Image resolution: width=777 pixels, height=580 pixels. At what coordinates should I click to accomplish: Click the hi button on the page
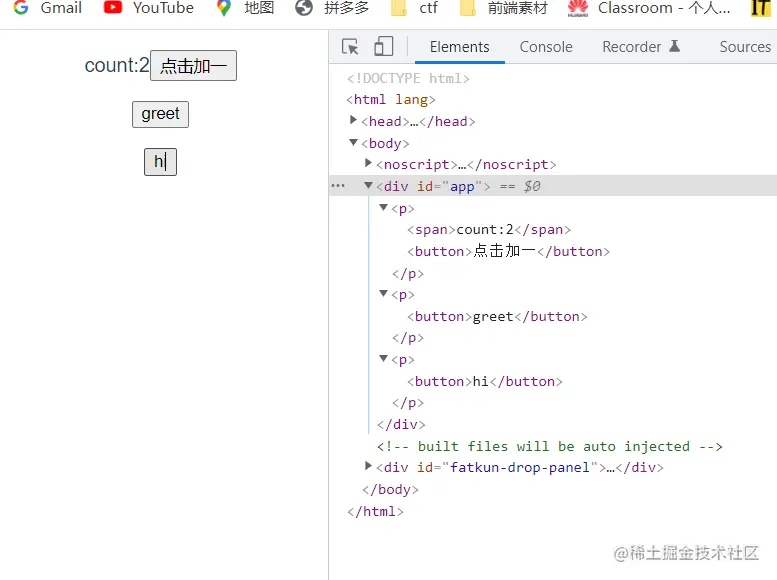160,162
